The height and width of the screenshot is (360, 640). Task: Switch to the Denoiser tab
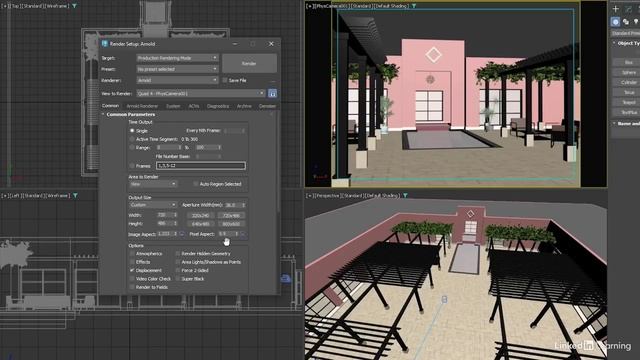click(267, 106)
